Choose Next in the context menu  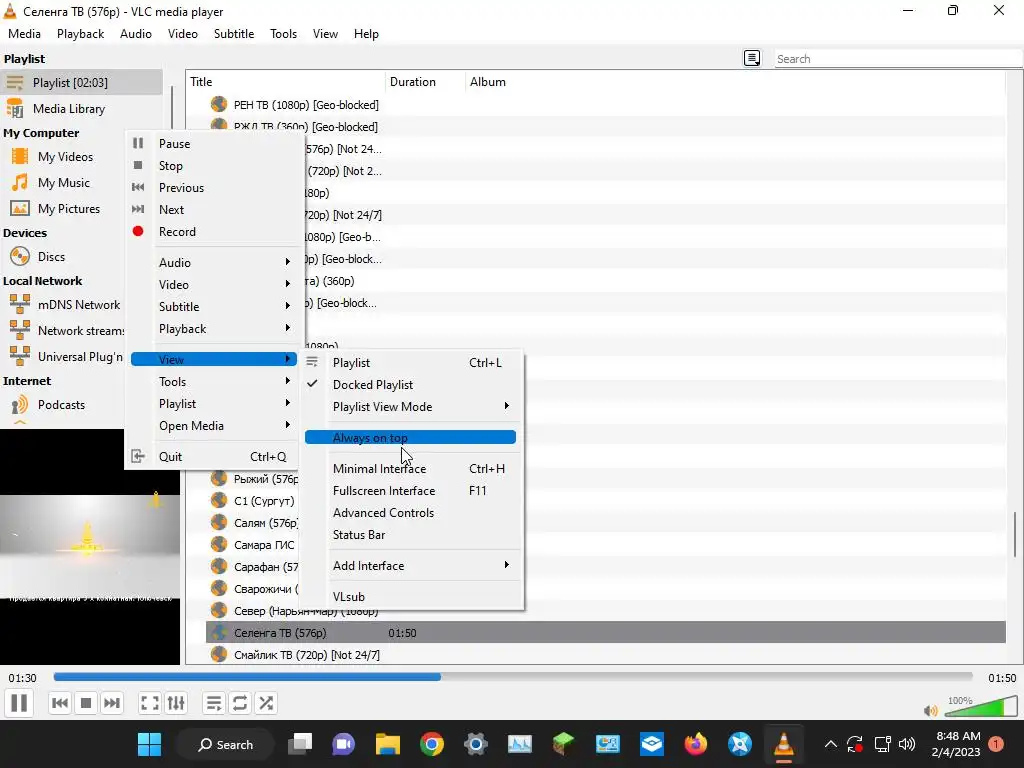click(214, 210)
